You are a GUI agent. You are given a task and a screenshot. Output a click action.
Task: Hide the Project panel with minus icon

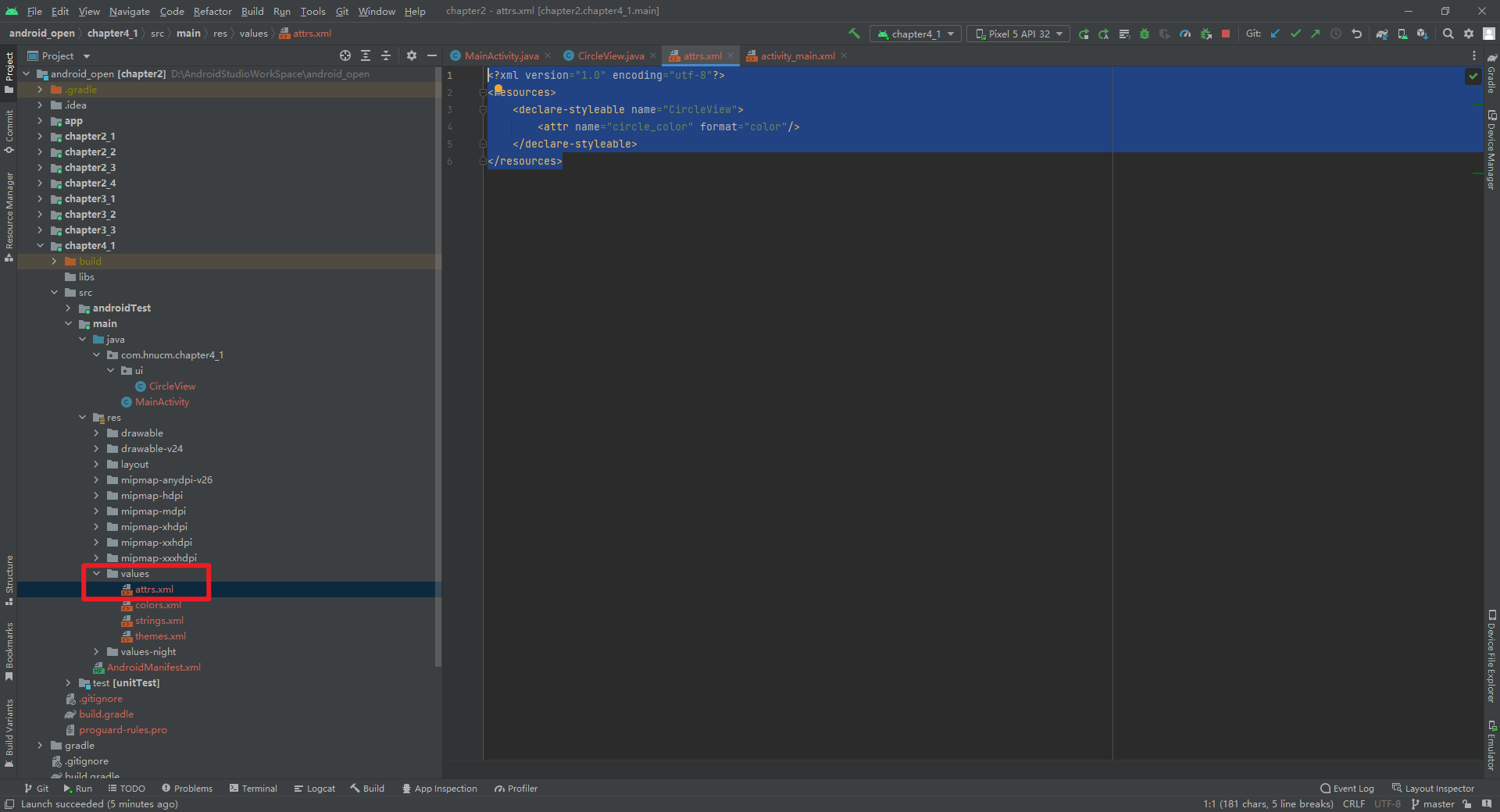pyautogui.click(x=432, y=55)
